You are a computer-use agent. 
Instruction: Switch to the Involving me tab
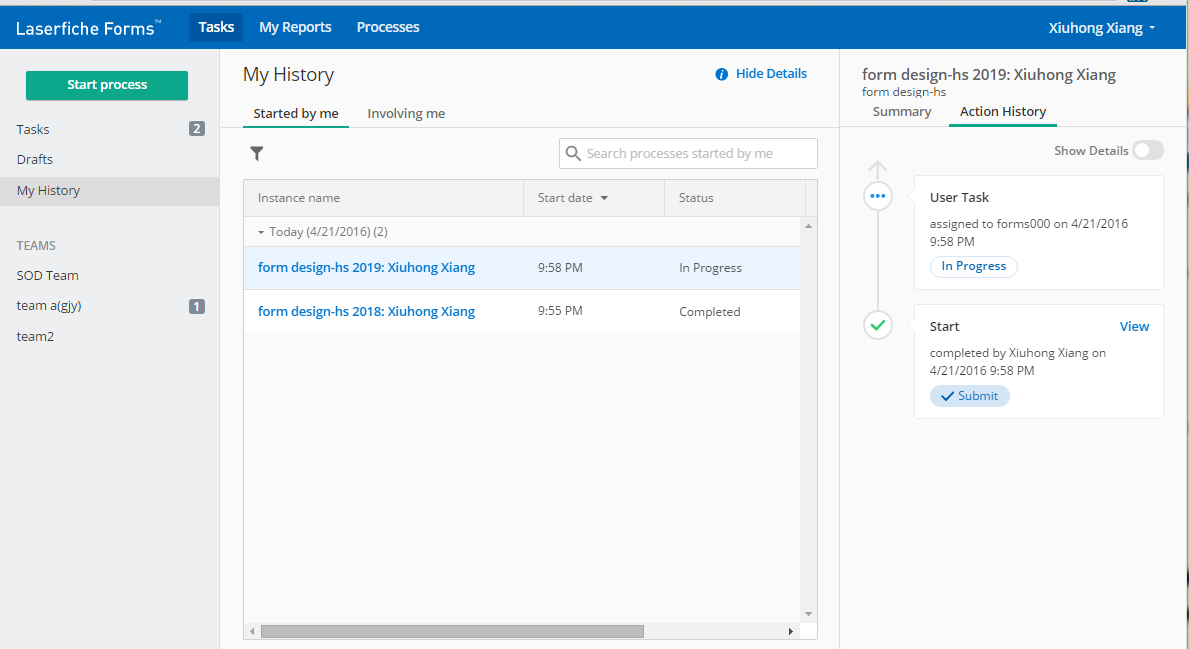click(406, 114)
